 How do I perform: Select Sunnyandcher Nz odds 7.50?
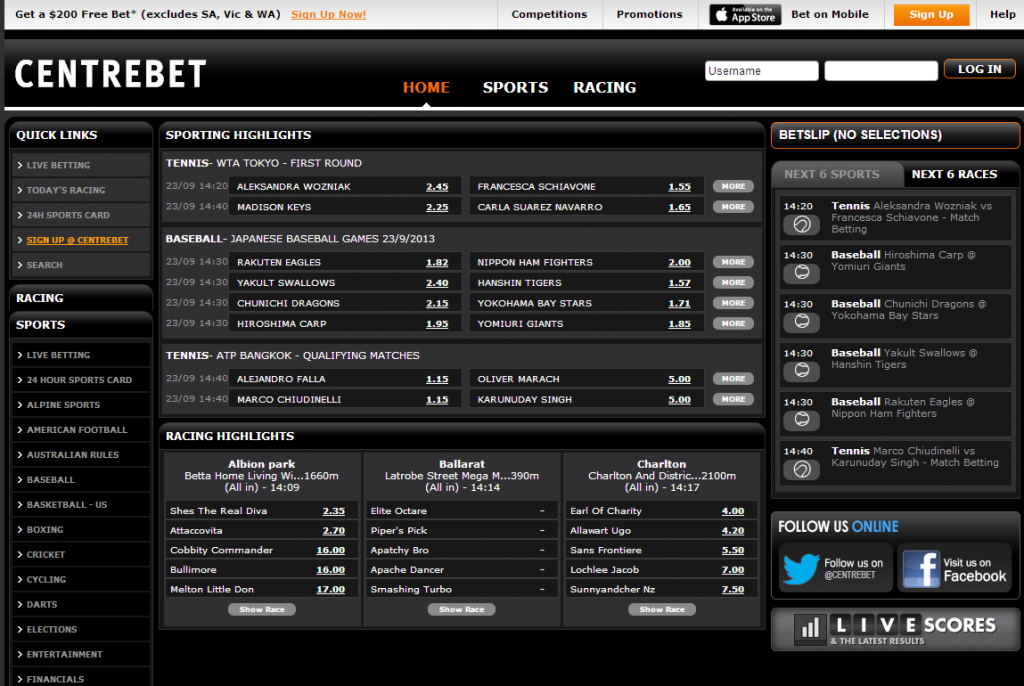pos(733,589)
